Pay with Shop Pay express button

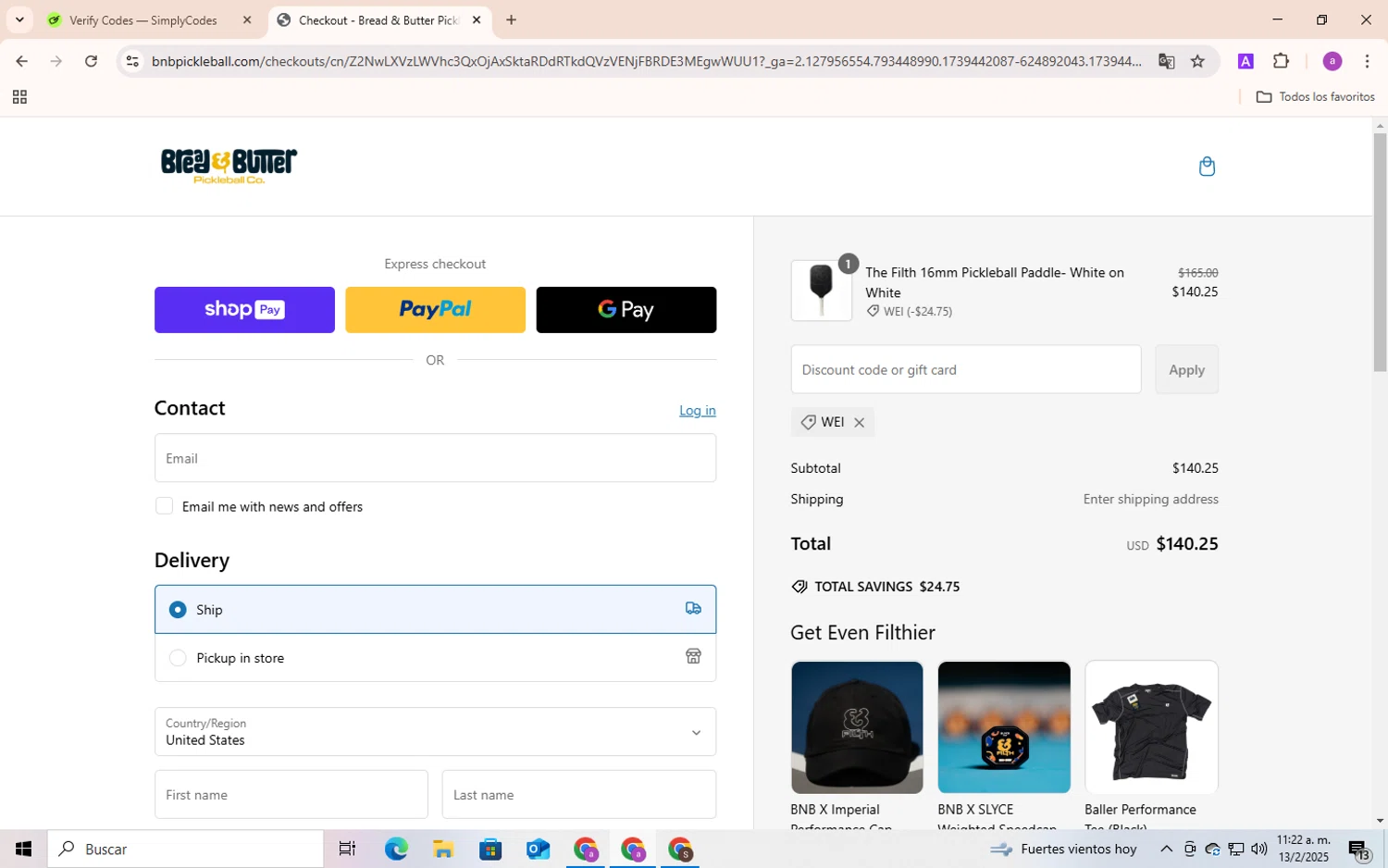tap(244, 310)
